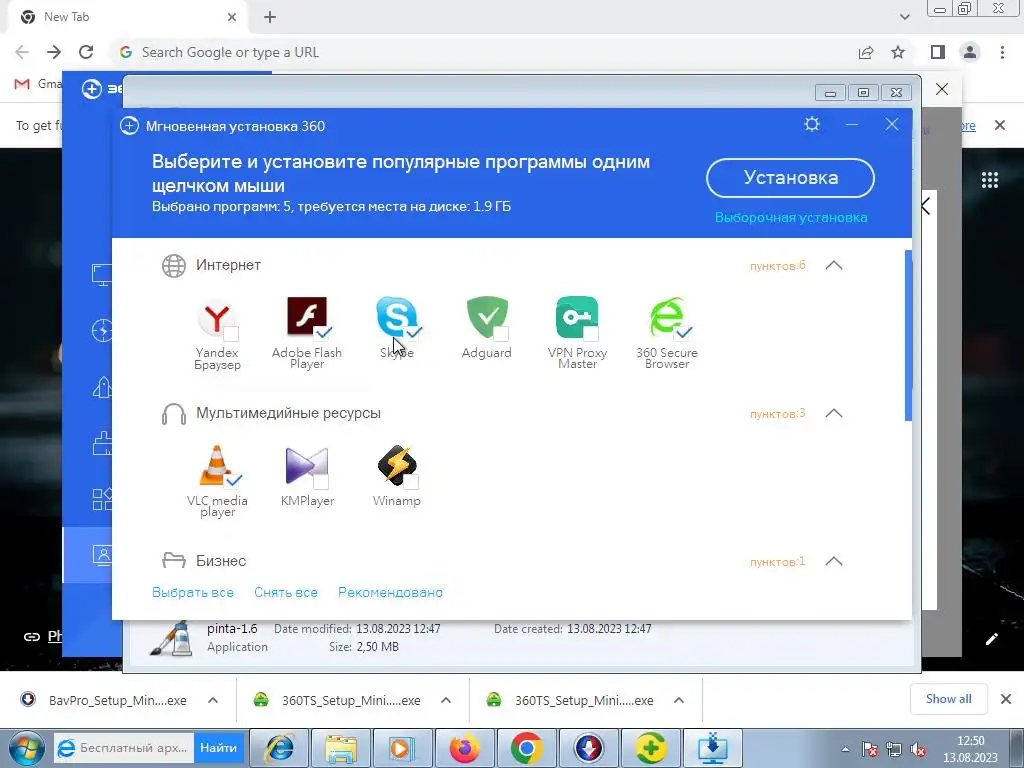Open installer settings gear icon
This screenshot has width=1024, height=768.
click(812, 124)
